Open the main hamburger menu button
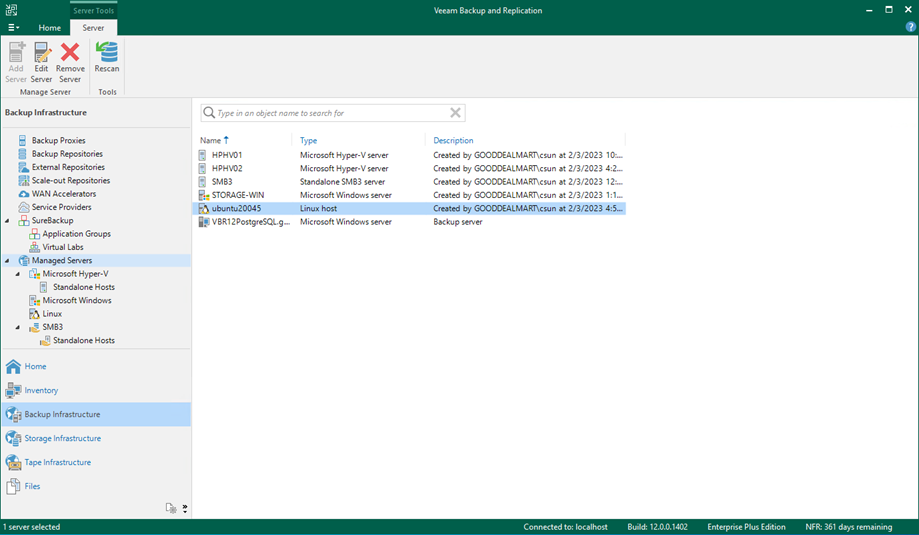919x535 pixels. click(13, 28)
